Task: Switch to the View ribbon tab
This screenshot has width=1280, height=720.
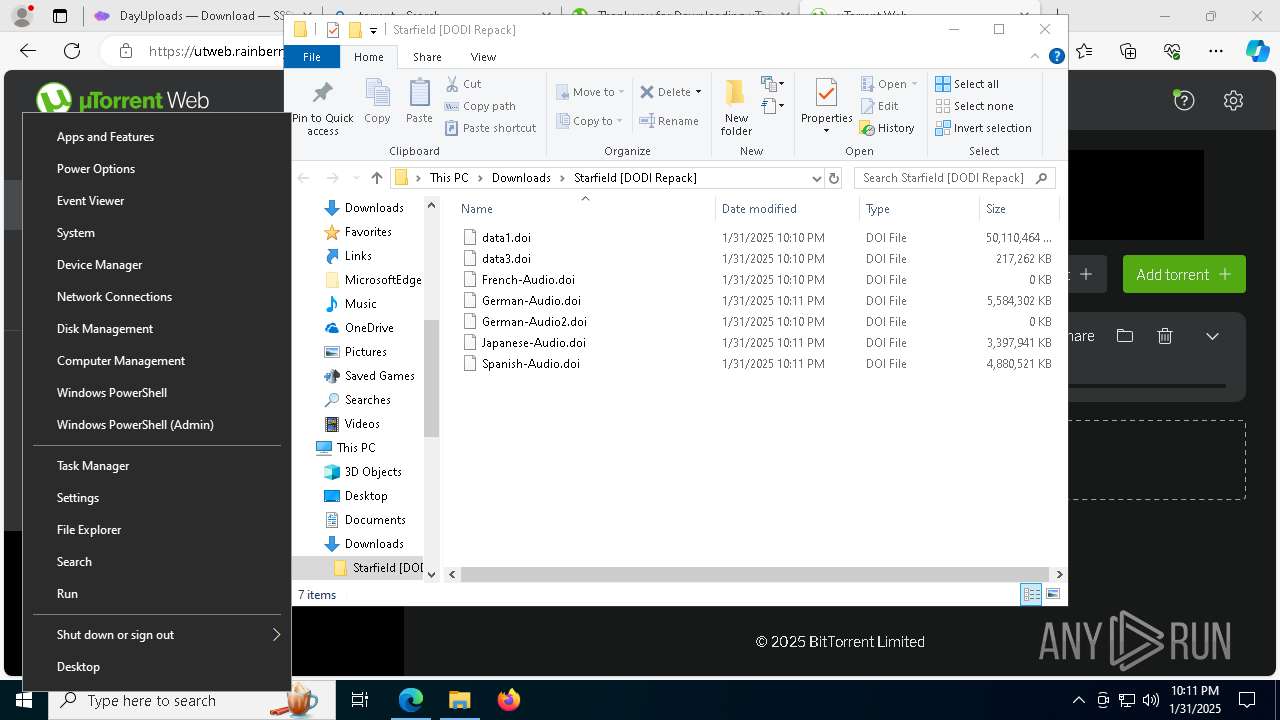Action: (483, 57)
